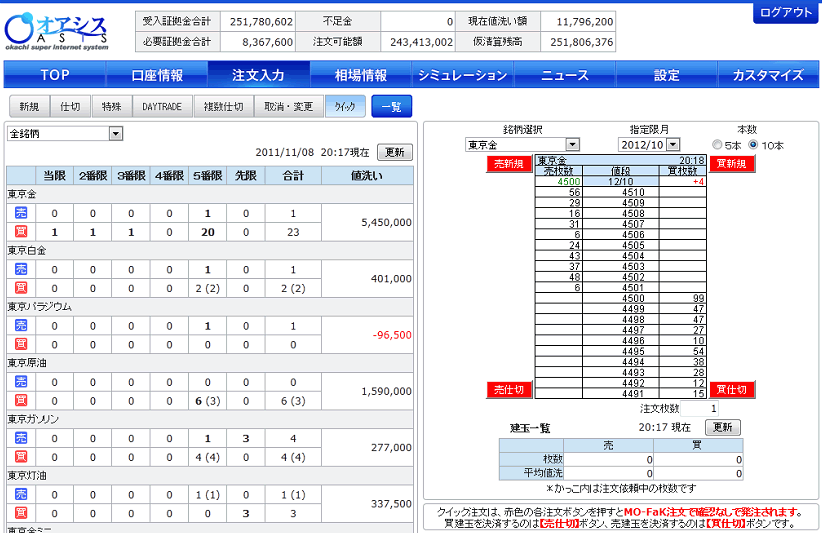Click the blue 売 icon for 東京灯油

pos(21,493)
